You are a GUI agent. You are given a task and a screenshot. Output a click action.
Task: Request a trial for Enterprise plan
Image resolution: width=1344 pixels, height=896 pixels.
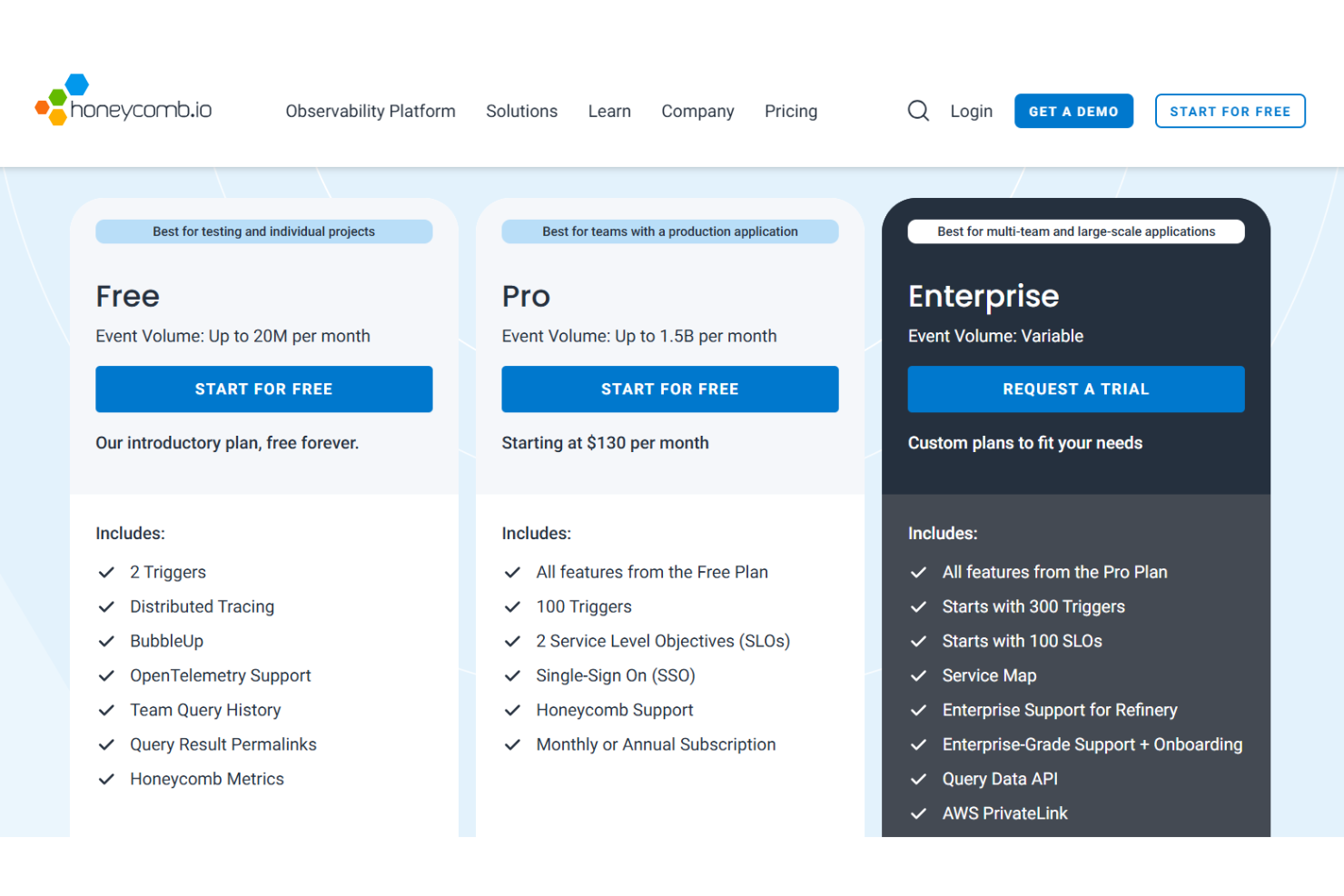pos(1075,389)
